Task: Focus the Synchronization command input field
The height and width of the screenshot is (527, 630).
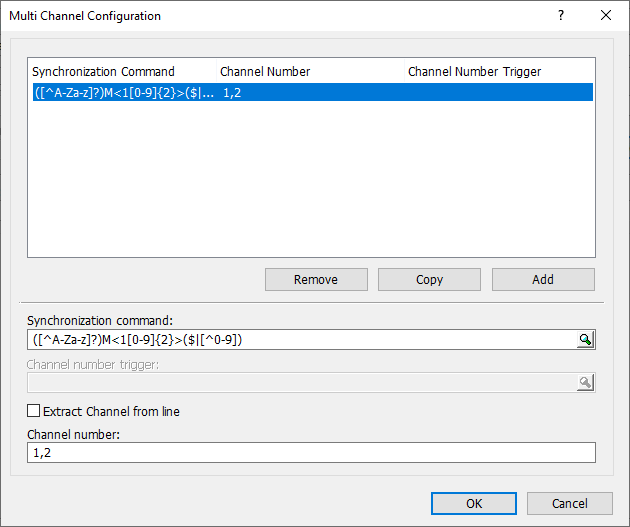Action: pyautogui.click(x=302, y=340)
